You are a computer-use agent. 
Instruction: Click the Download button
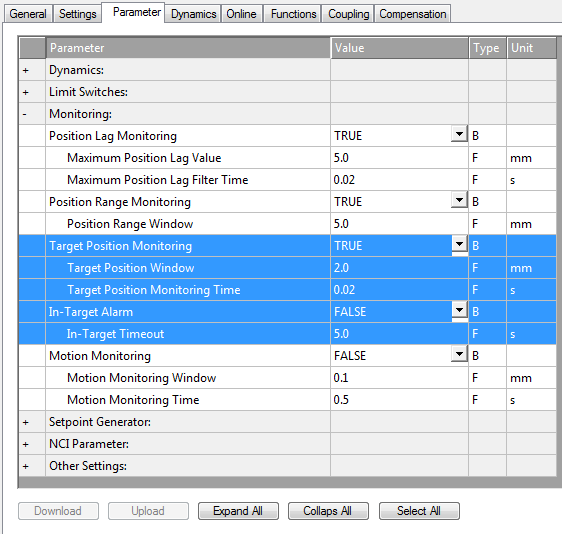click(x=58, y=511)
